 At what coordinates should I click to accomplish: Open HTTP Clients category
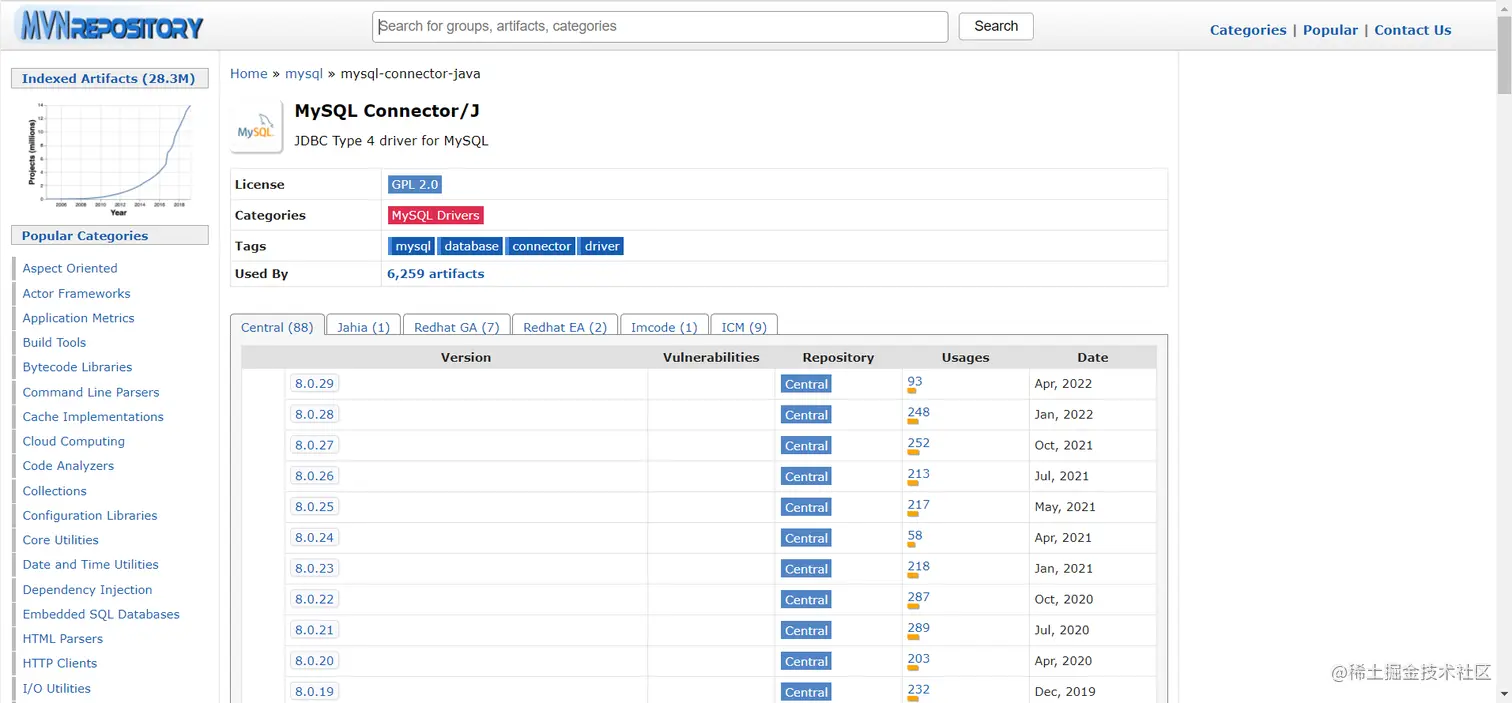point(60,663)
